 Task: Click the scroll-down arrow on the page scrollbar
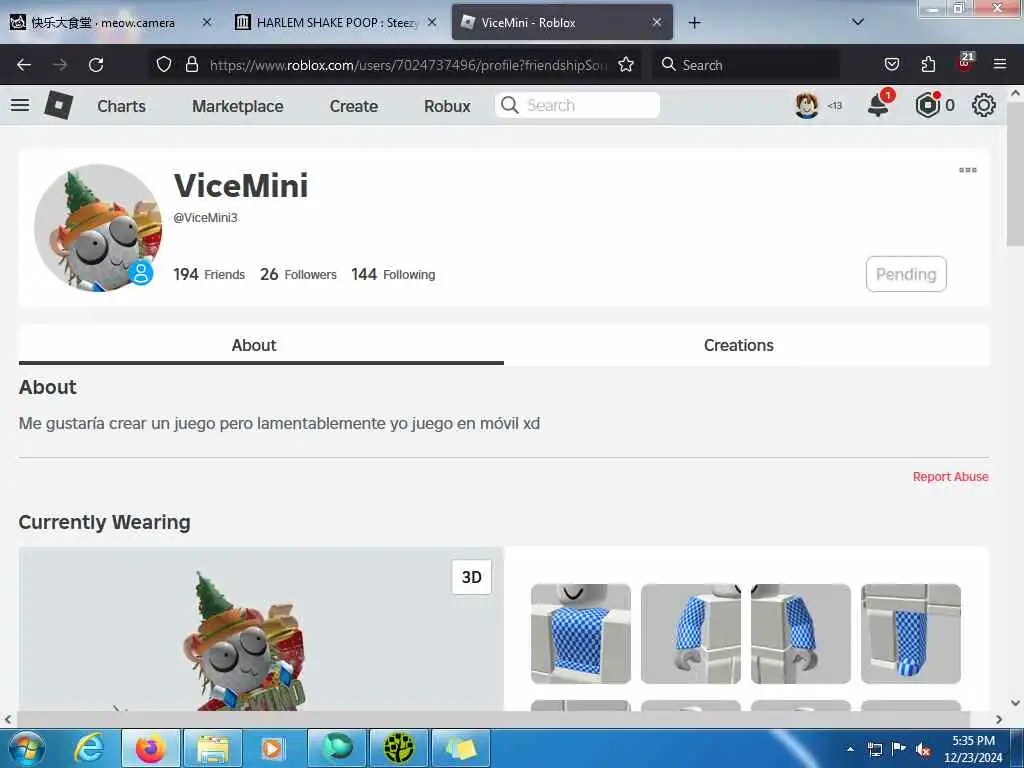(x=1015, y=703)
